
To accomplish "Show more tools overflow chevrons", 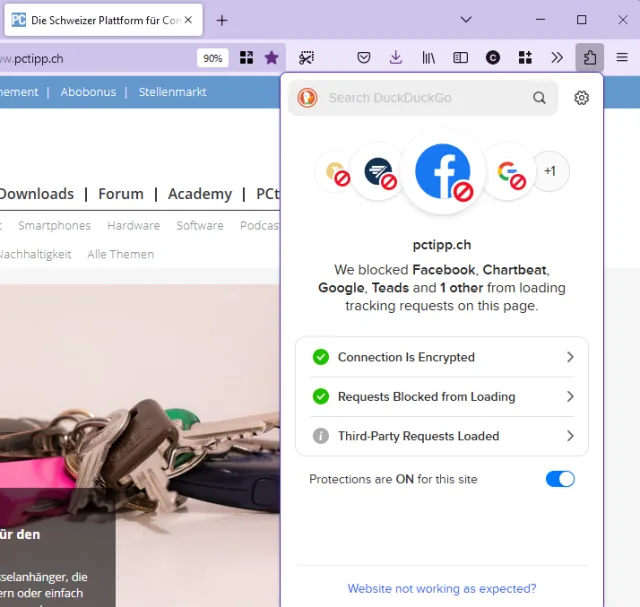I will (x=557, y=58).
